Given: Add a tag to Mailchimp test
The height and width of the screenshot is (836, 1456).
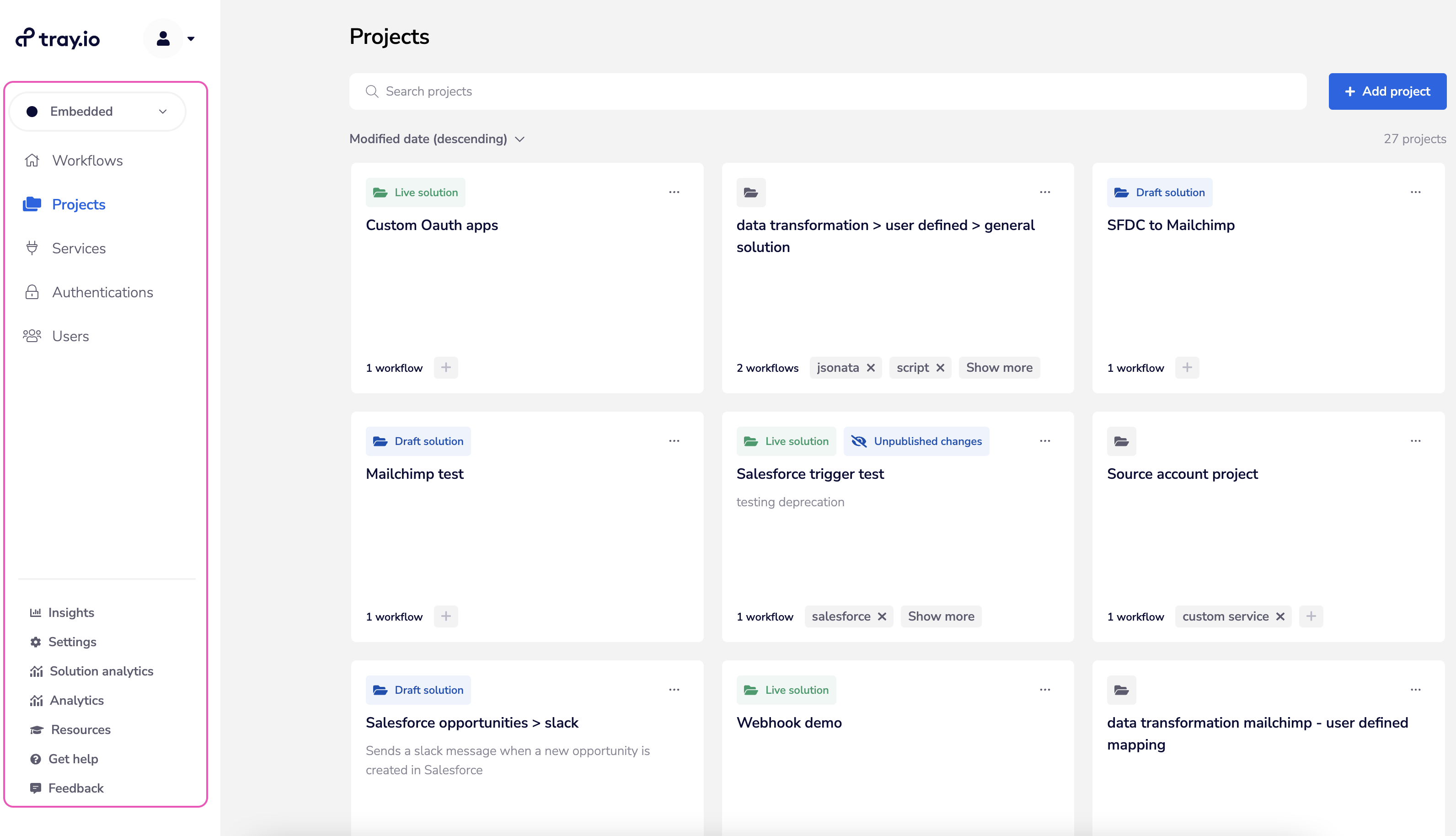Looking at the screenshot, I should [x=445, y=616].
